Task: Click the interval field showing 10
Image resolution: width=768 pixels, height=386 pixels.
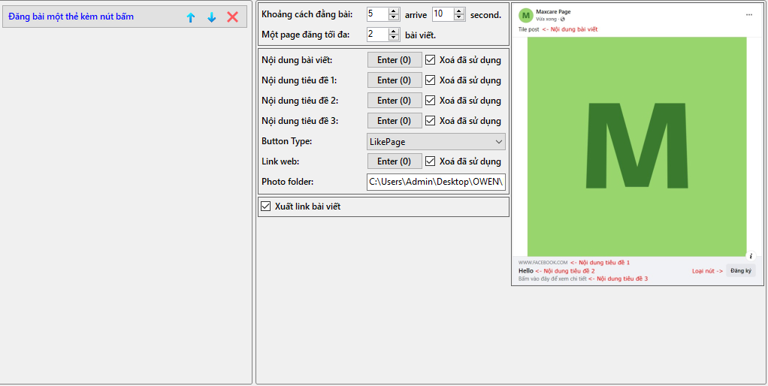Action: 443,14
